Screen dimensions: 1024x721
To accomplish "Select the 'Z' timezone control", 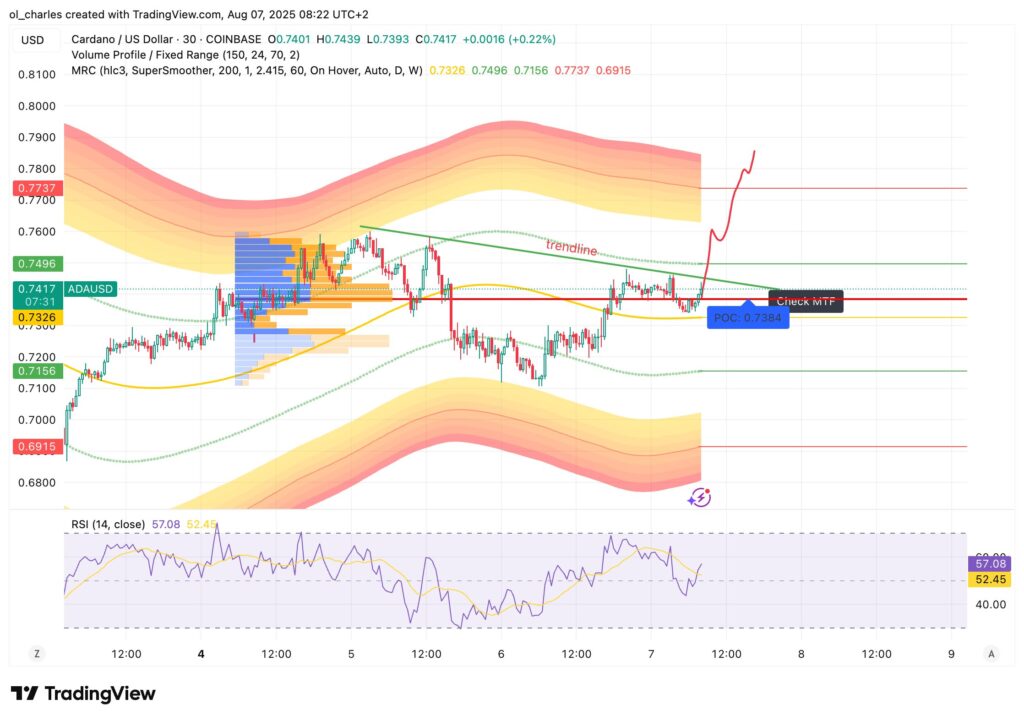I will coord(37,653).
